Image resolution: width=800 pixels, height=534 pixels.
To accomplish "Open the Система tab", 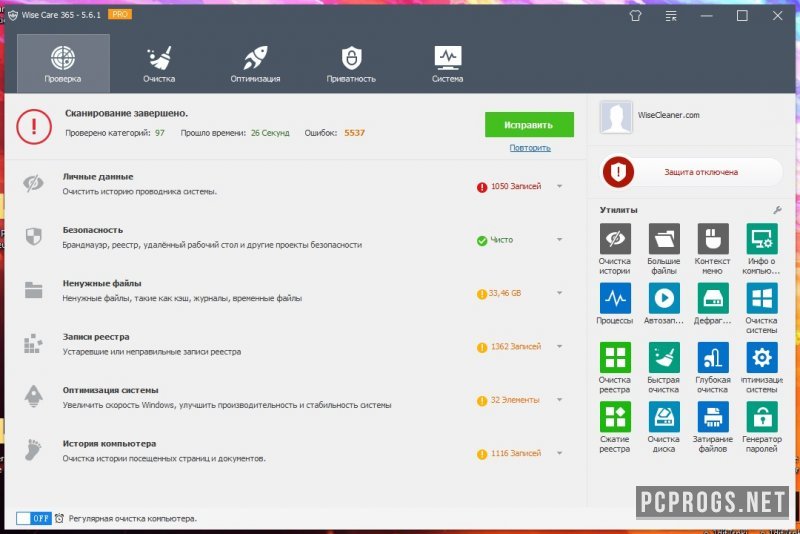I will [447, 63].
